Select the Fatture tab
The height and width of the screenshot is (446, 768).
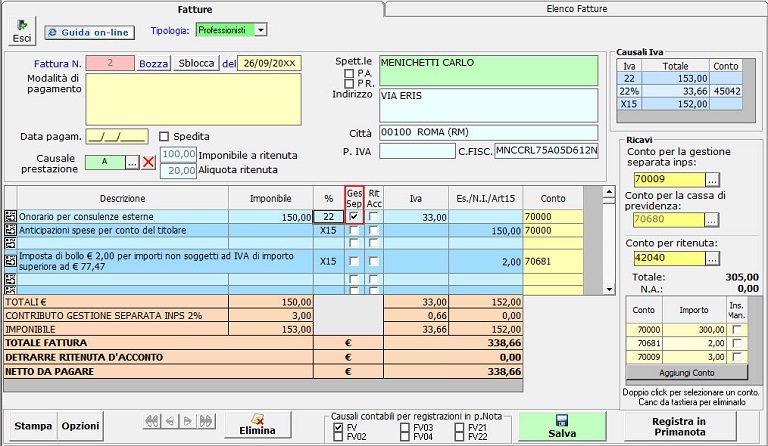click(194, 9)
